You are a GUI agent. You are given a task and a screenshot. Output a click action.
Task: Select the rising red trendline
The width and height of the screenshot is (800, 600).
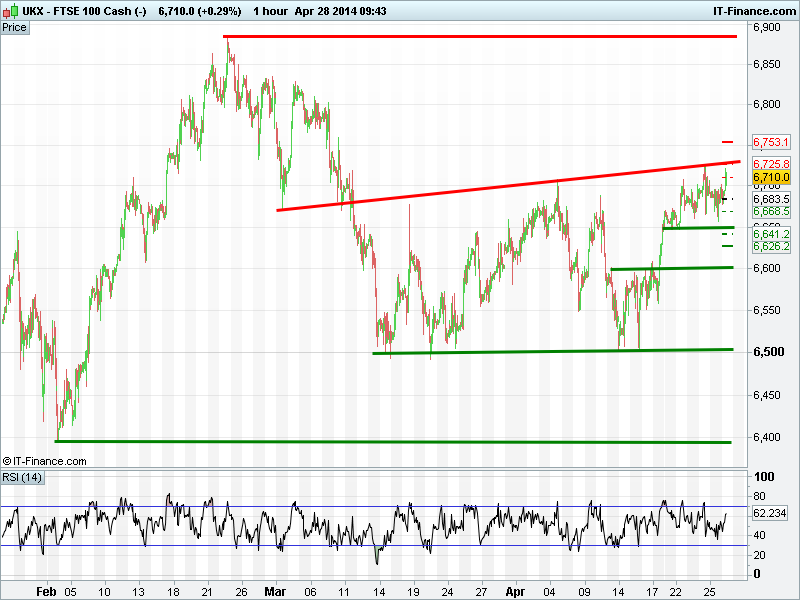click(x=508, y=186)
